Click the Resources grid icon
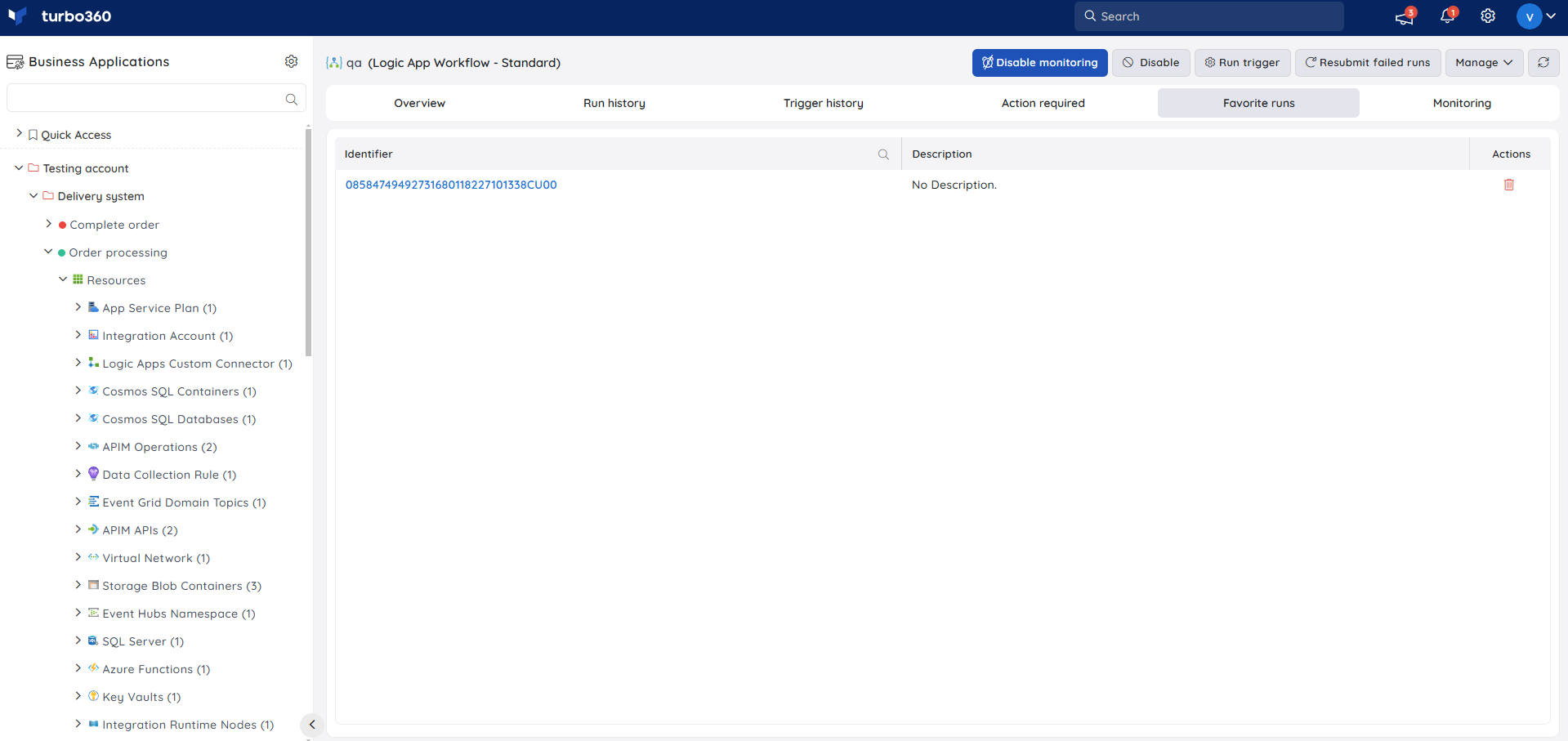Viewport: 1568px width, 741px height. pos(78,279)
